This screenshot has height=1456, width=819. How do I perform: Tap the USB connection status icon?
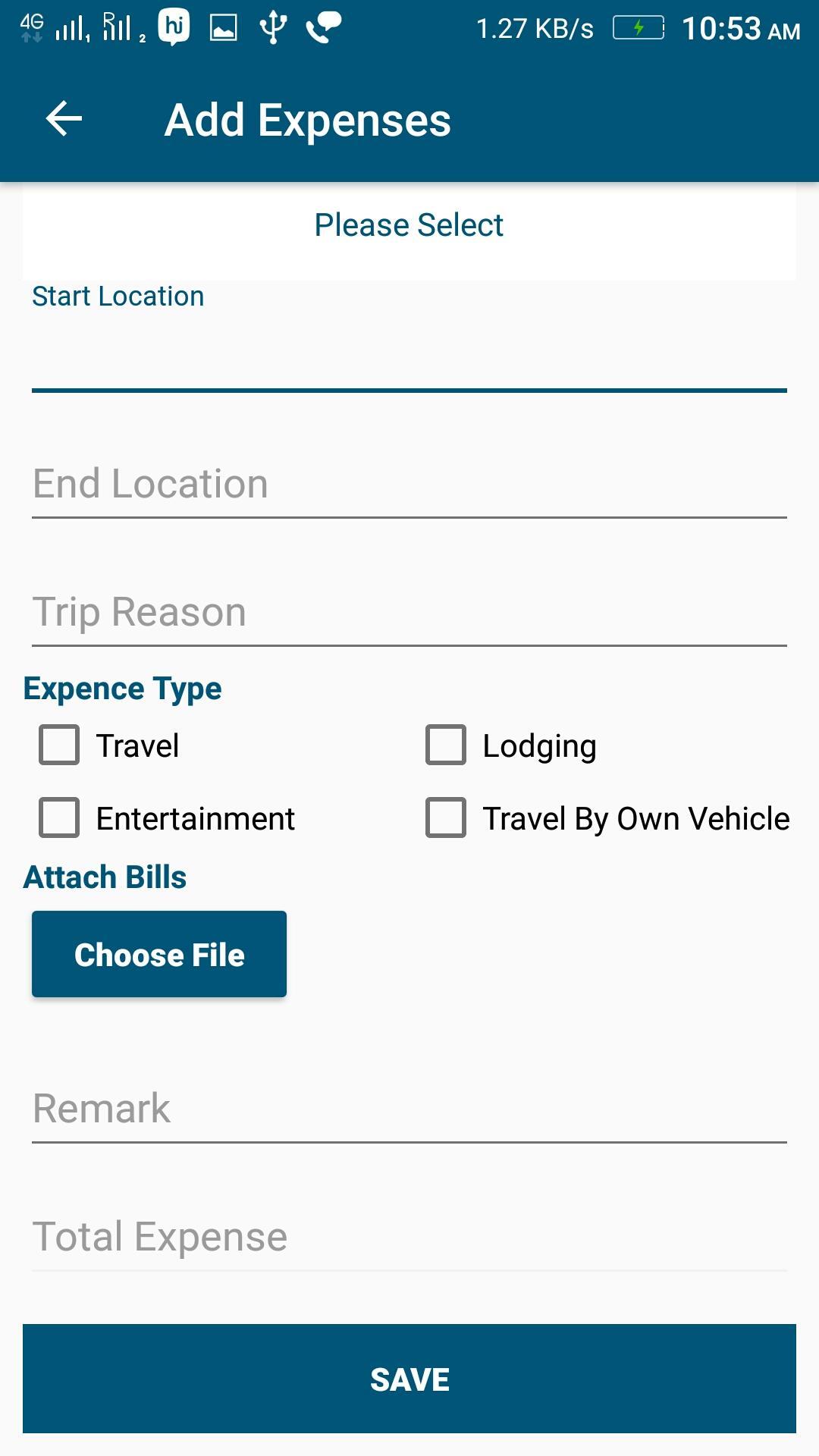click(273, 28)
